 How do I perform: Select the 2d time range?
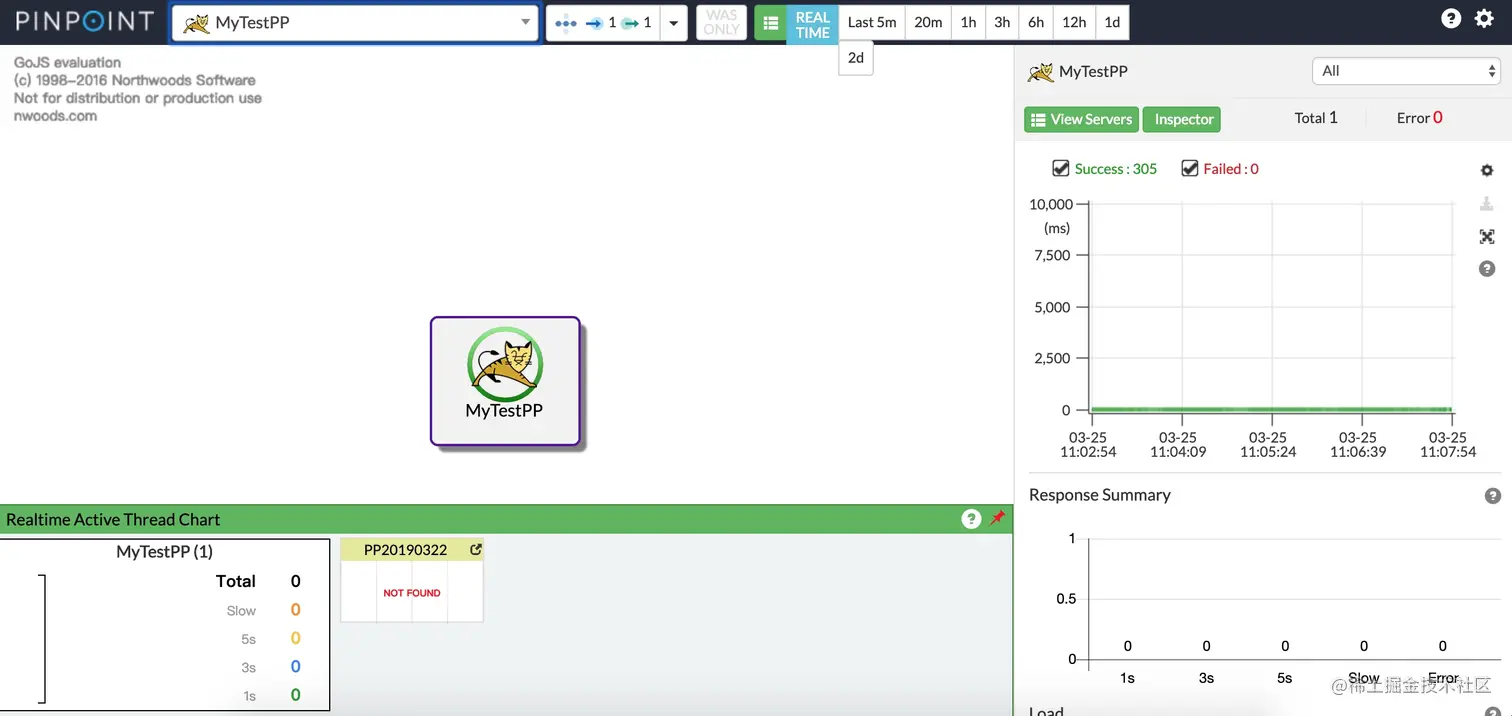[x=856, y=58]
